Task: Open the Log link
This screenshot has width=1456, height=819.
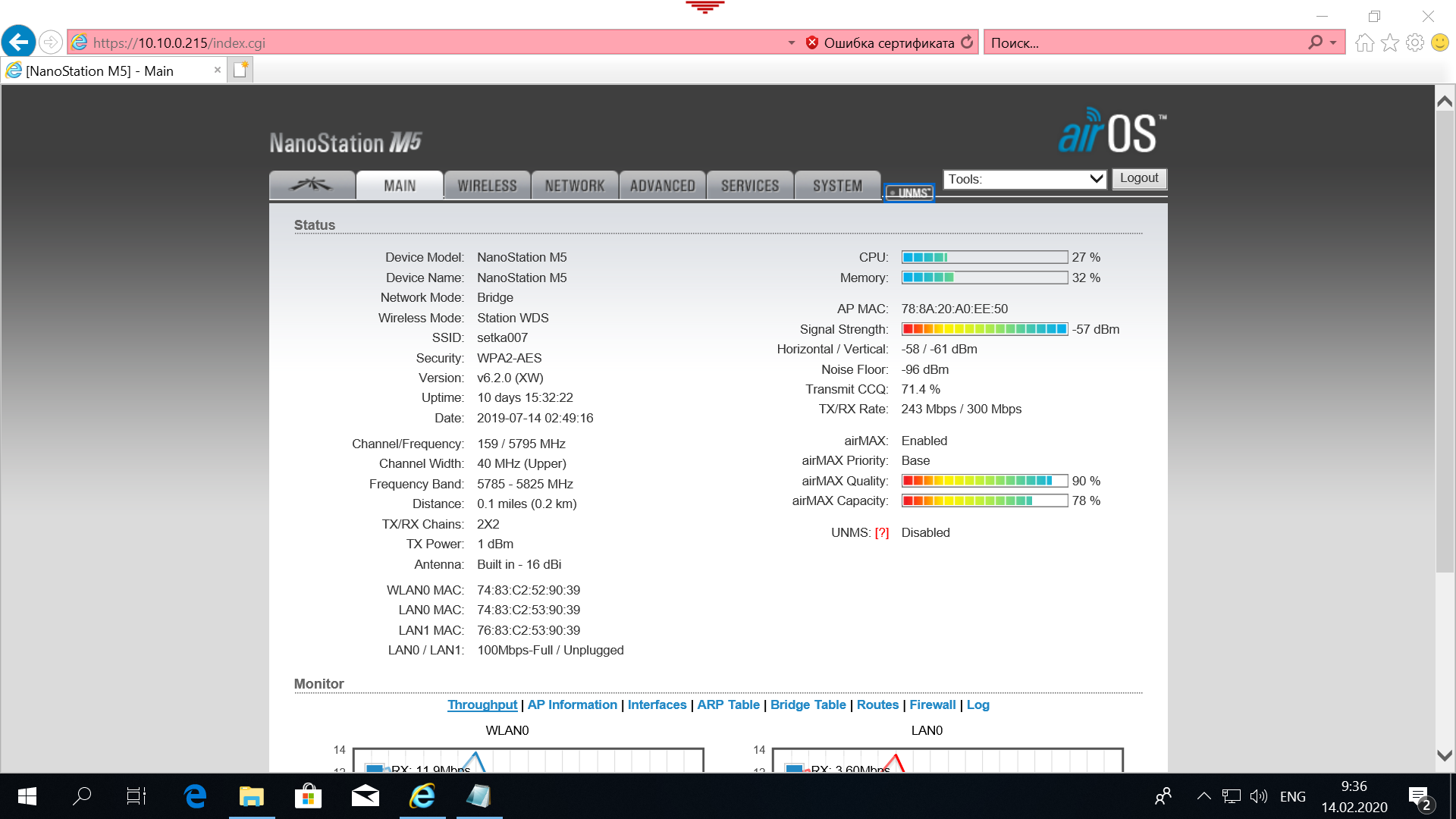Action: (977, 704)
